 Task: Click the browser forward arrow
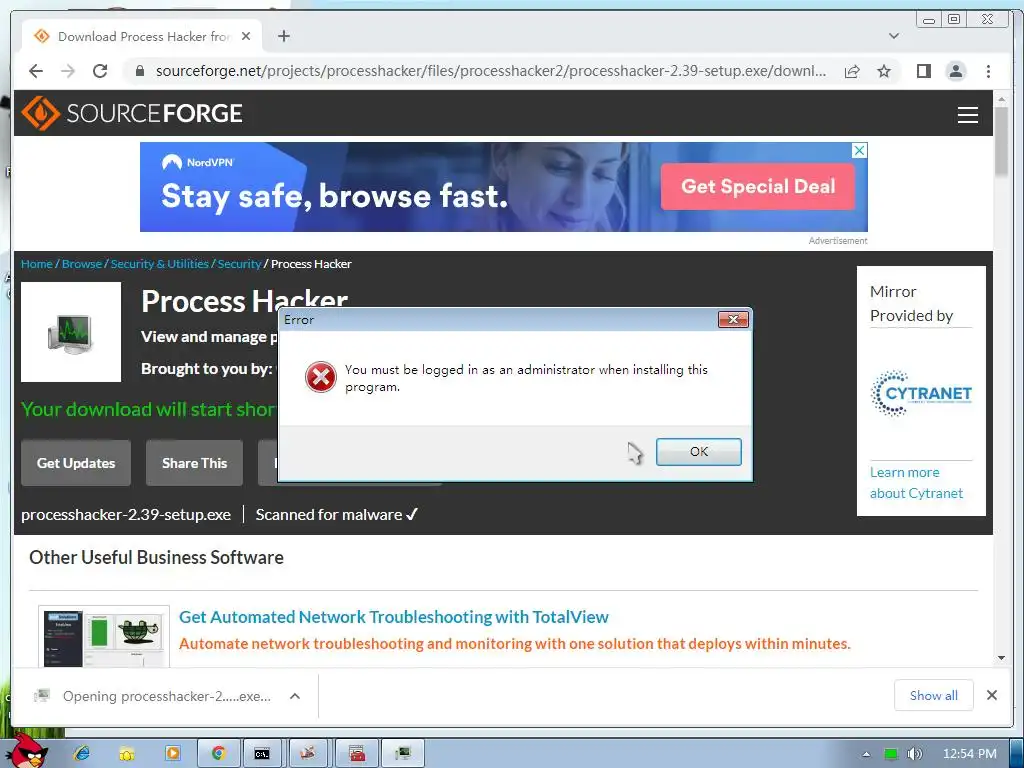pos(68,71)
